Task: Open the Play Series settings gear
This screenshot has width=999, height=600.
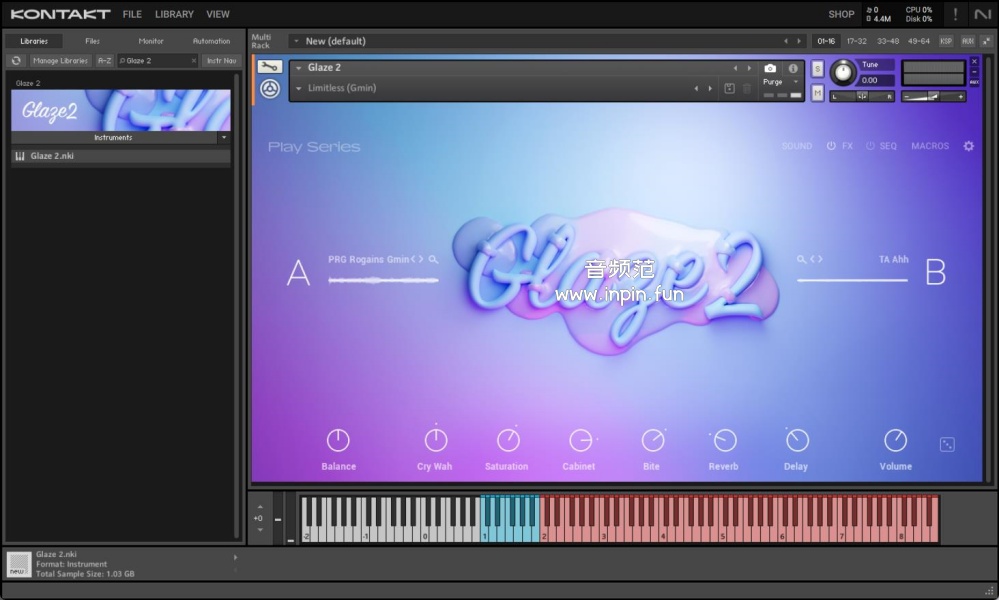Action: pyautogui.click(x=968, y=146)
